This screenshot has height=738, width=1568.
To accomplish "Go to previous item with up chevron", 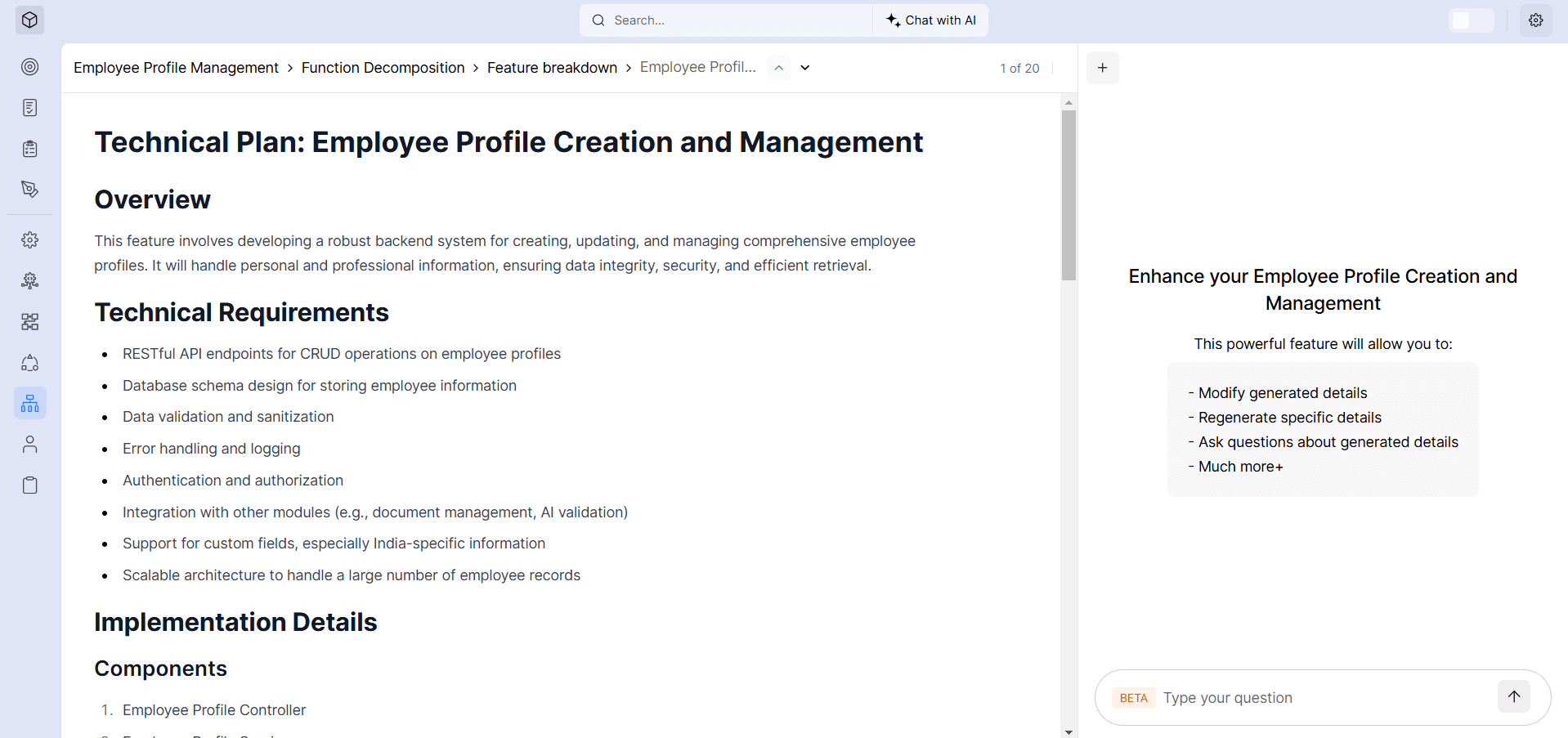I will point(779,68).
